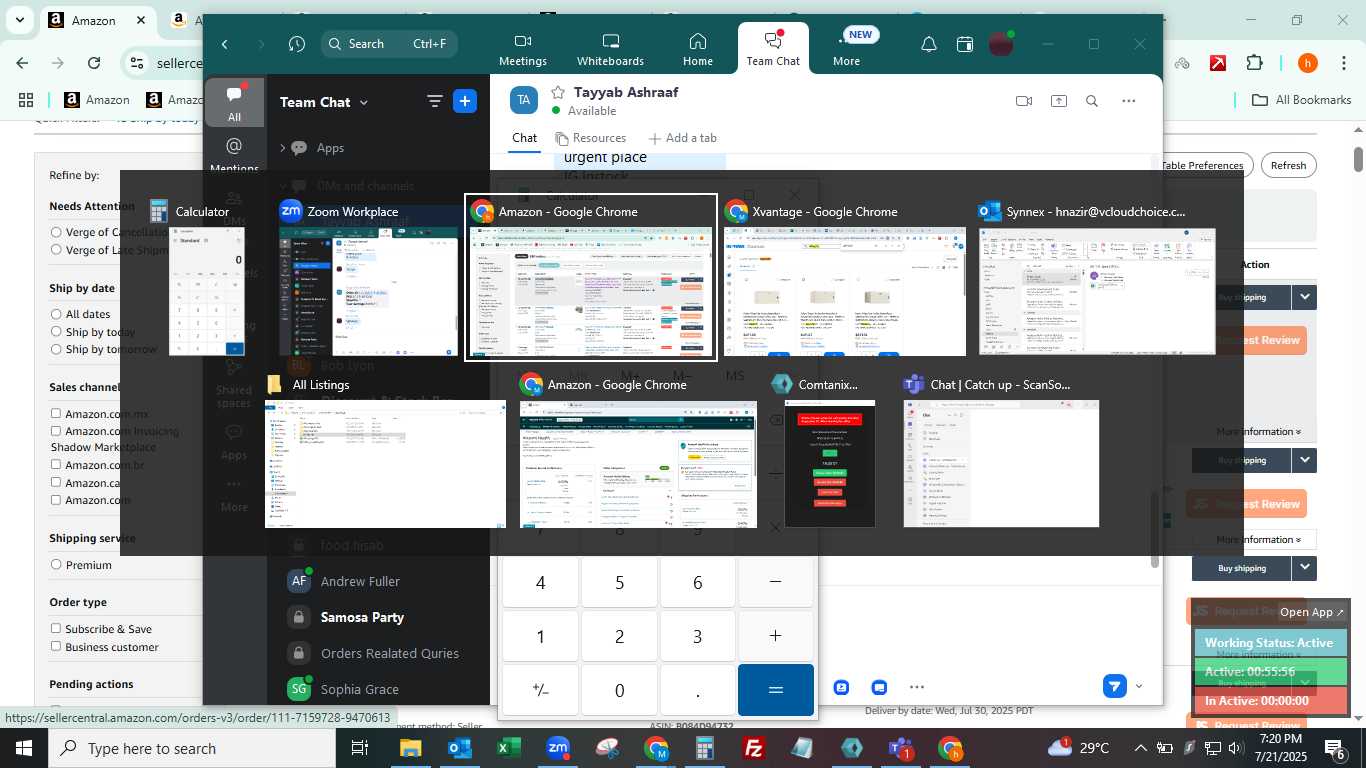Screen dimensions: 1366x768
Task: Open Zoom history clock icon
Action: [x=296, y=44]
